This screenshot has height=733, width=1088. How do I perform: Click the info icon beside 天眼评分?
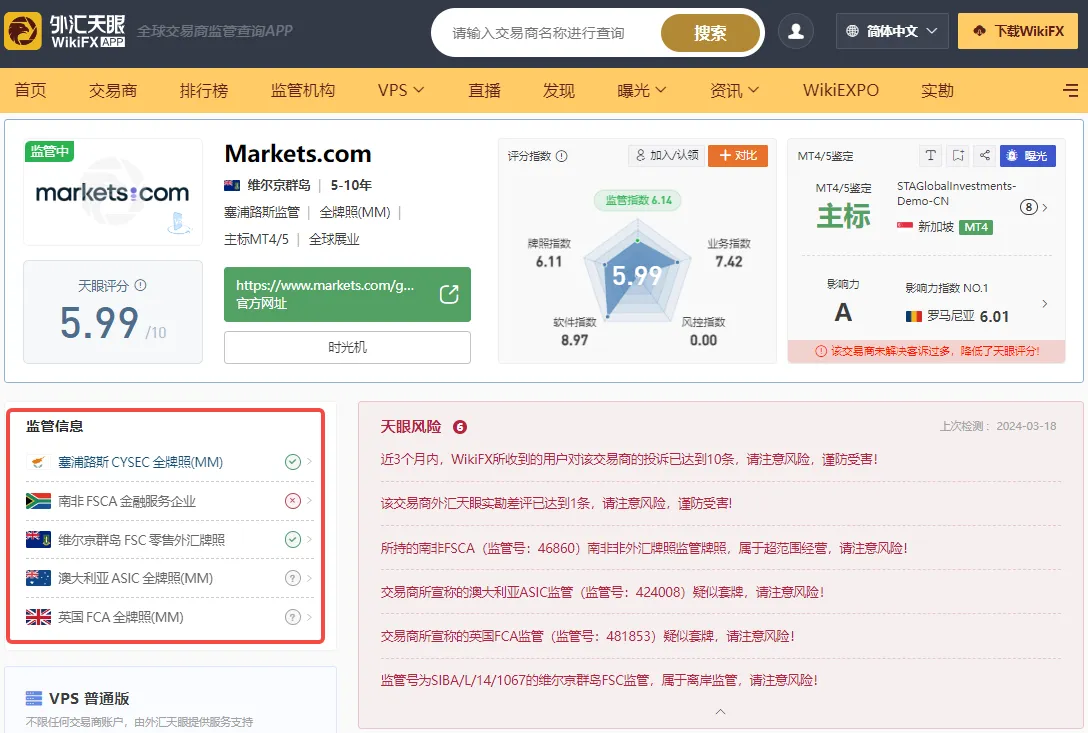(141, 285)
